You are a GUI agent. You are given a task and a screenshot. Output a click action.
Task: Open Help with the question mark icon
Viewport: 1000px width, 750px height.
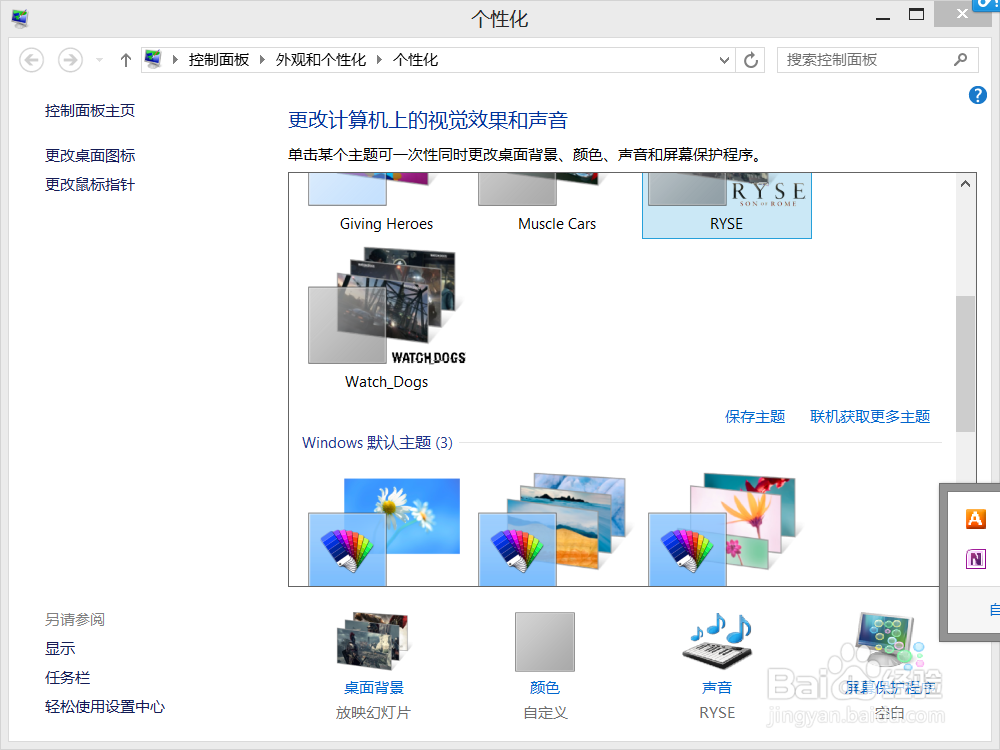pos(977,96)
